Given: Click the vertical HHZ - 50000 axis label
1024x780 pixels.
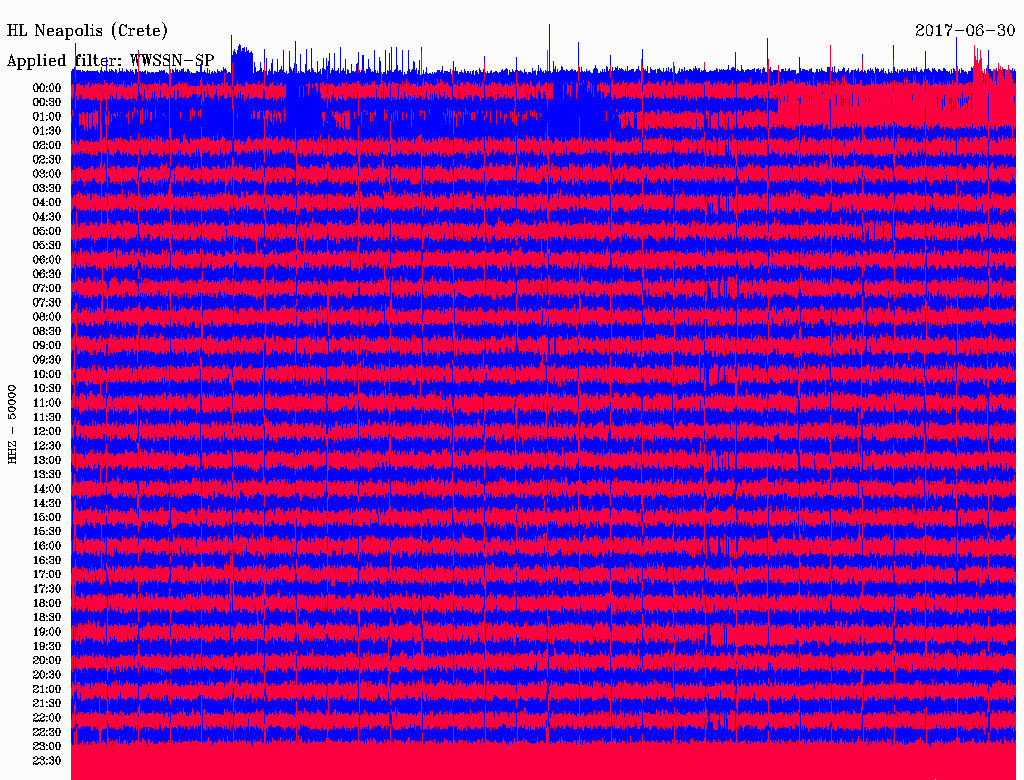Looking at the screenshot, I should point(13,423).
